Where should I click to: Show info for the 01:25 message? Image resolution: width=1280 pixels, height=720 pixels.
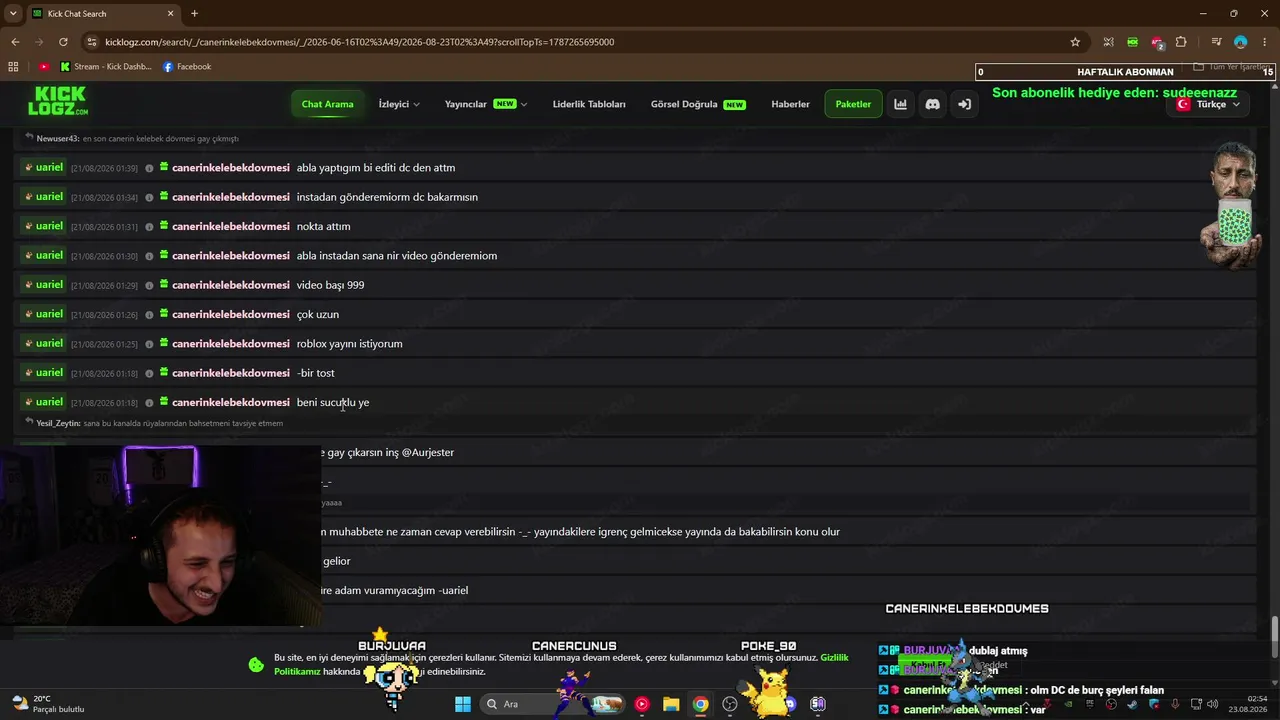coord(149,344)
